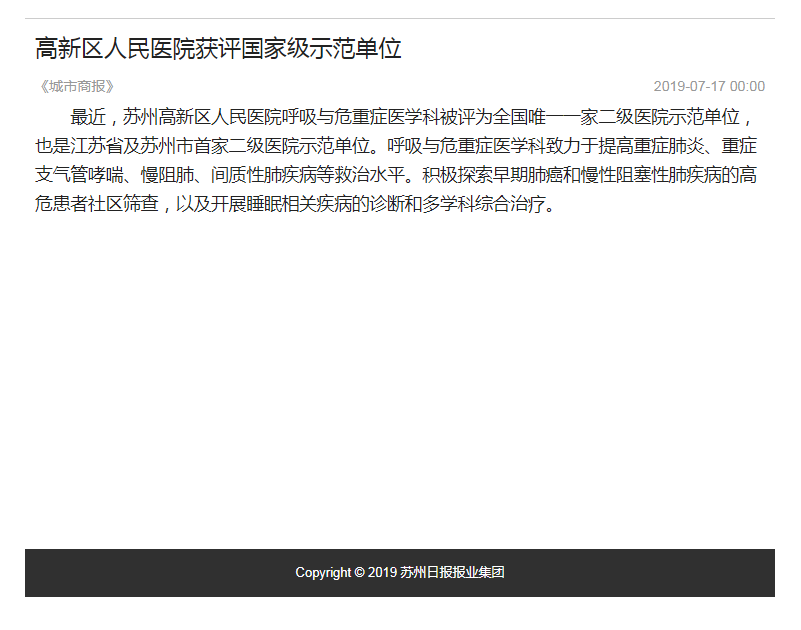The image size is (801, 630).
Task: Click the headline 高新区人民医院获评国家级示范单位
Action: 218,49
